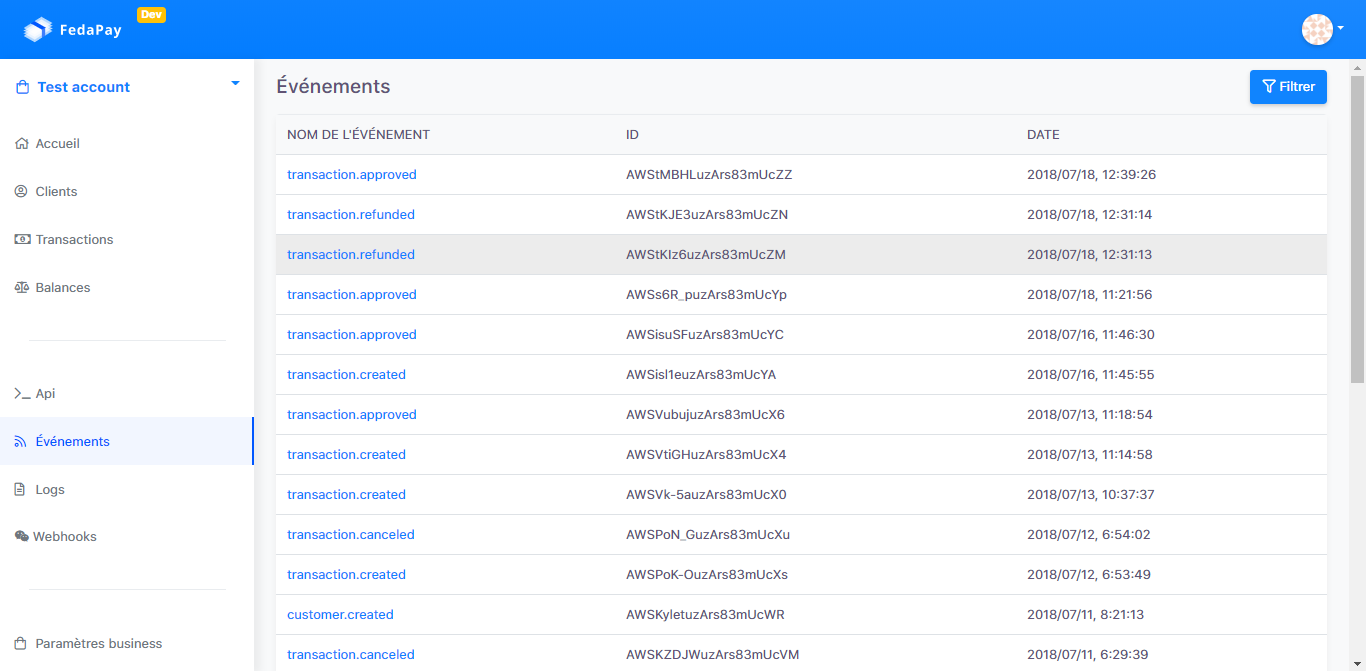This screenshot has width=1366, height=671.
Task: Open the customer.created event link
Action: pyautogui.click(x=340, y=614)
